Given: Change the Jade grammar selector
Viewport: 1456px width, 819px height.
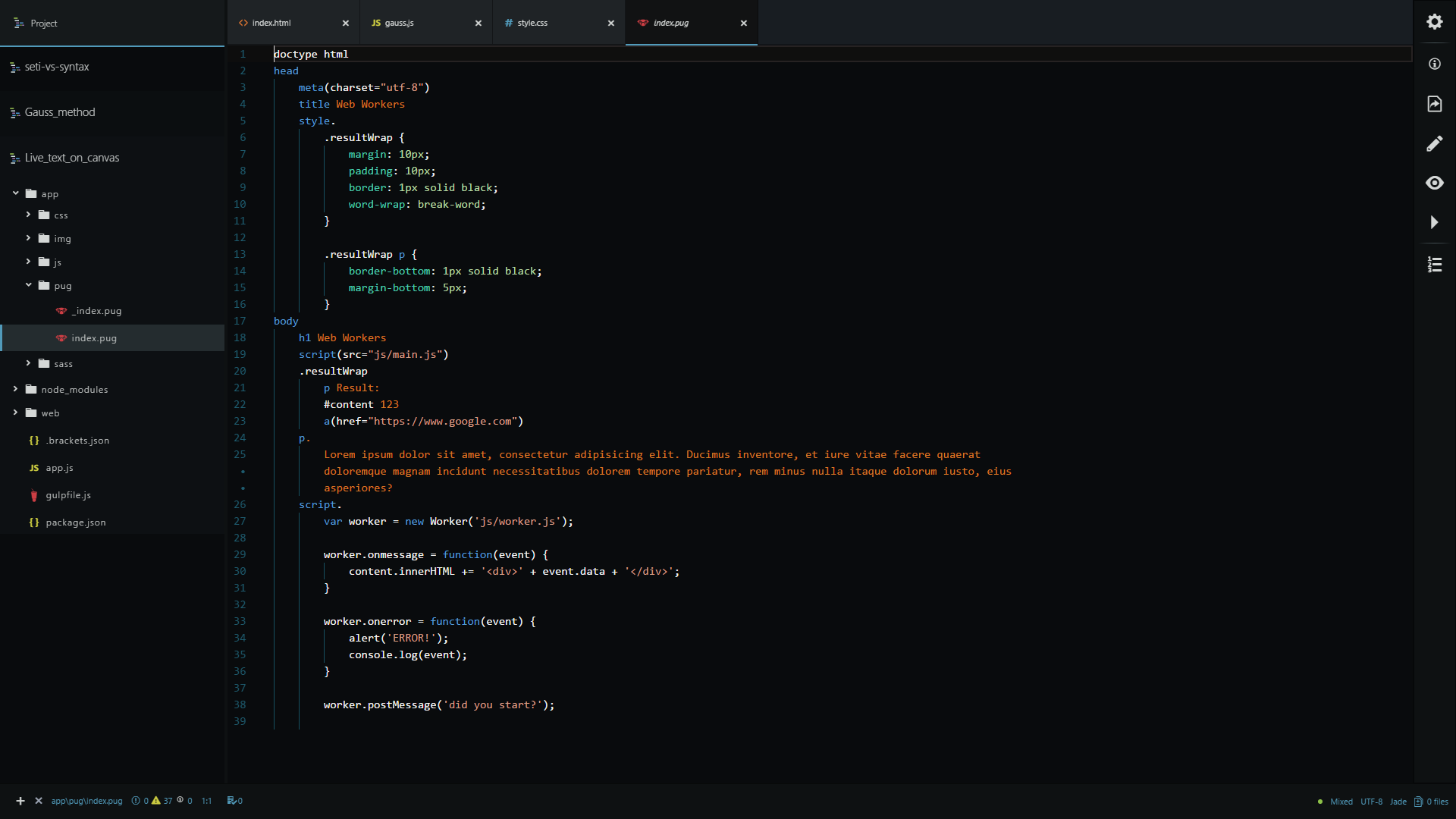Looking at the screenshot, I should 1398,802.
